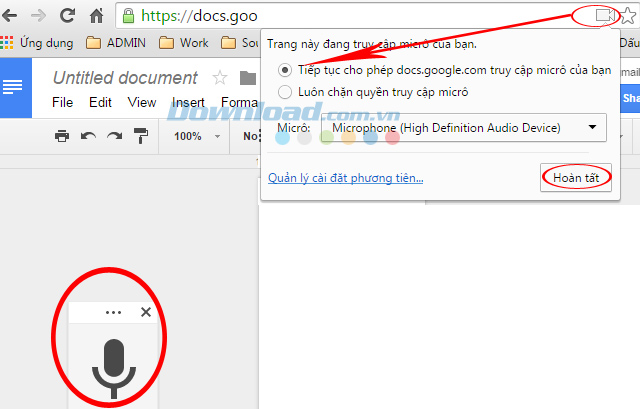
Task: Click the blue Share button
Action: coord(630,98)
